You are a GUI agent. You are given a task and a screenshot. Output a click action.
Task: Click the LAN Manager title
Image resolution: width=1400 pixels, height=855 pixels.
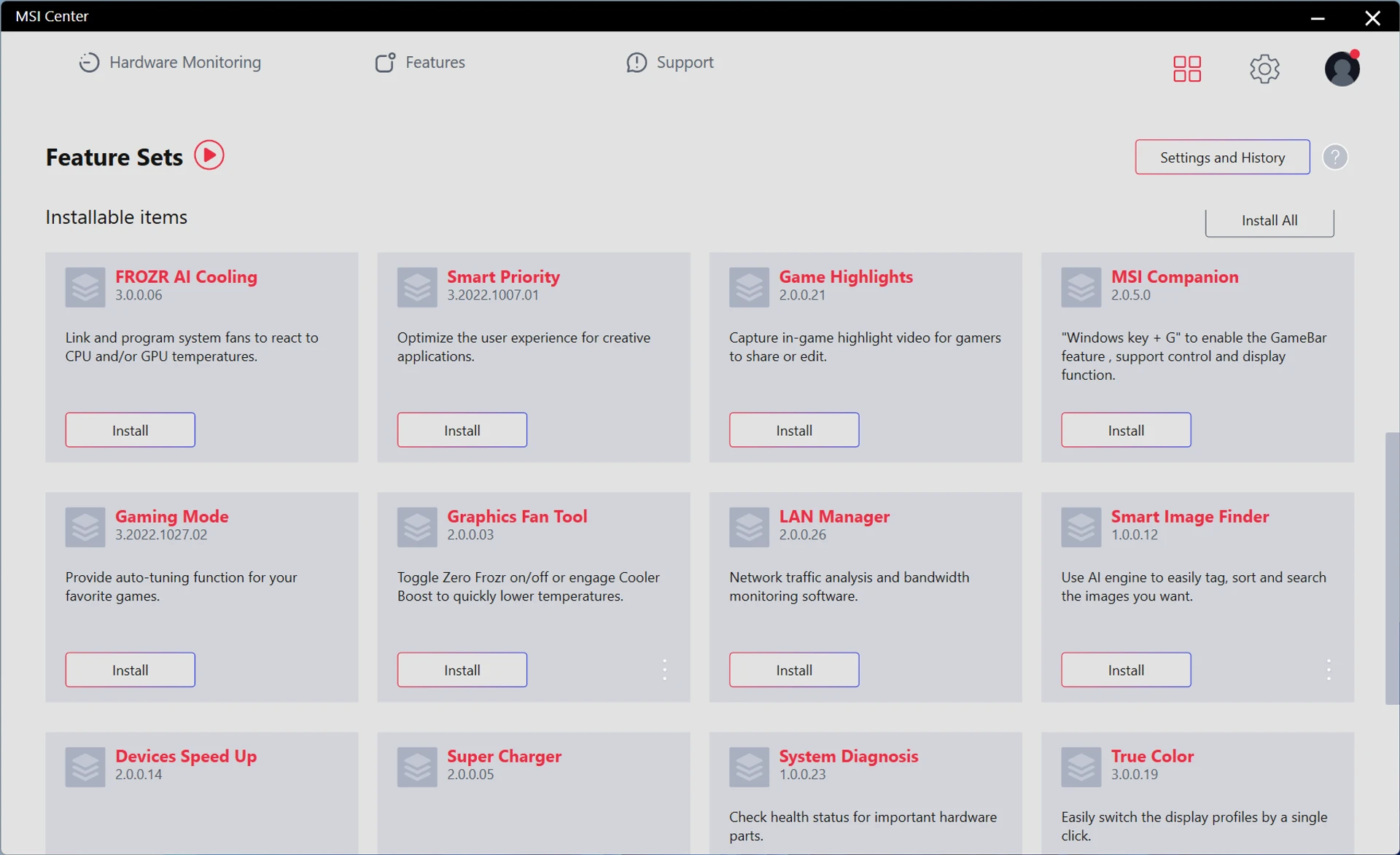(834, 517)
